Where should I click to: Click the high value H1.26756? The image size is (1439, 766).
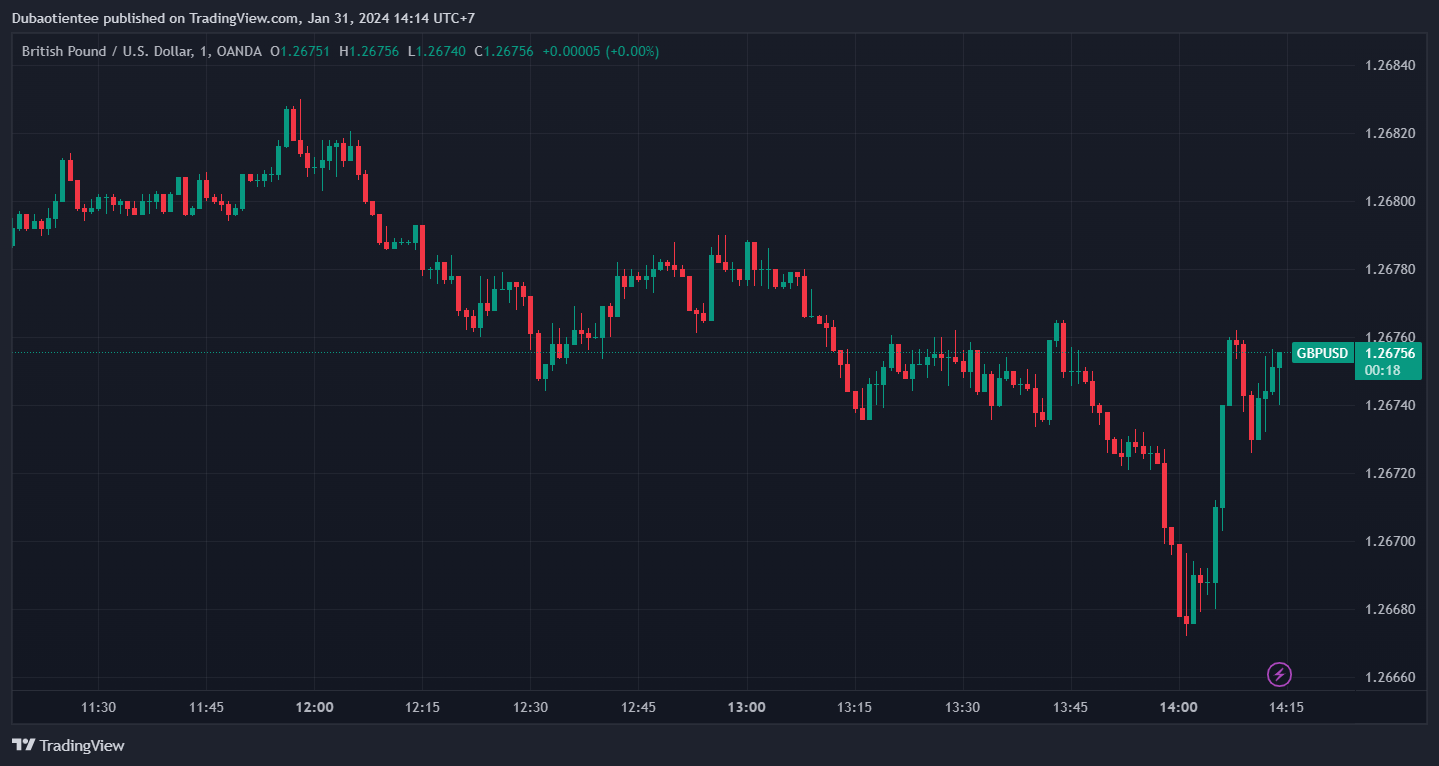[369, 51]
